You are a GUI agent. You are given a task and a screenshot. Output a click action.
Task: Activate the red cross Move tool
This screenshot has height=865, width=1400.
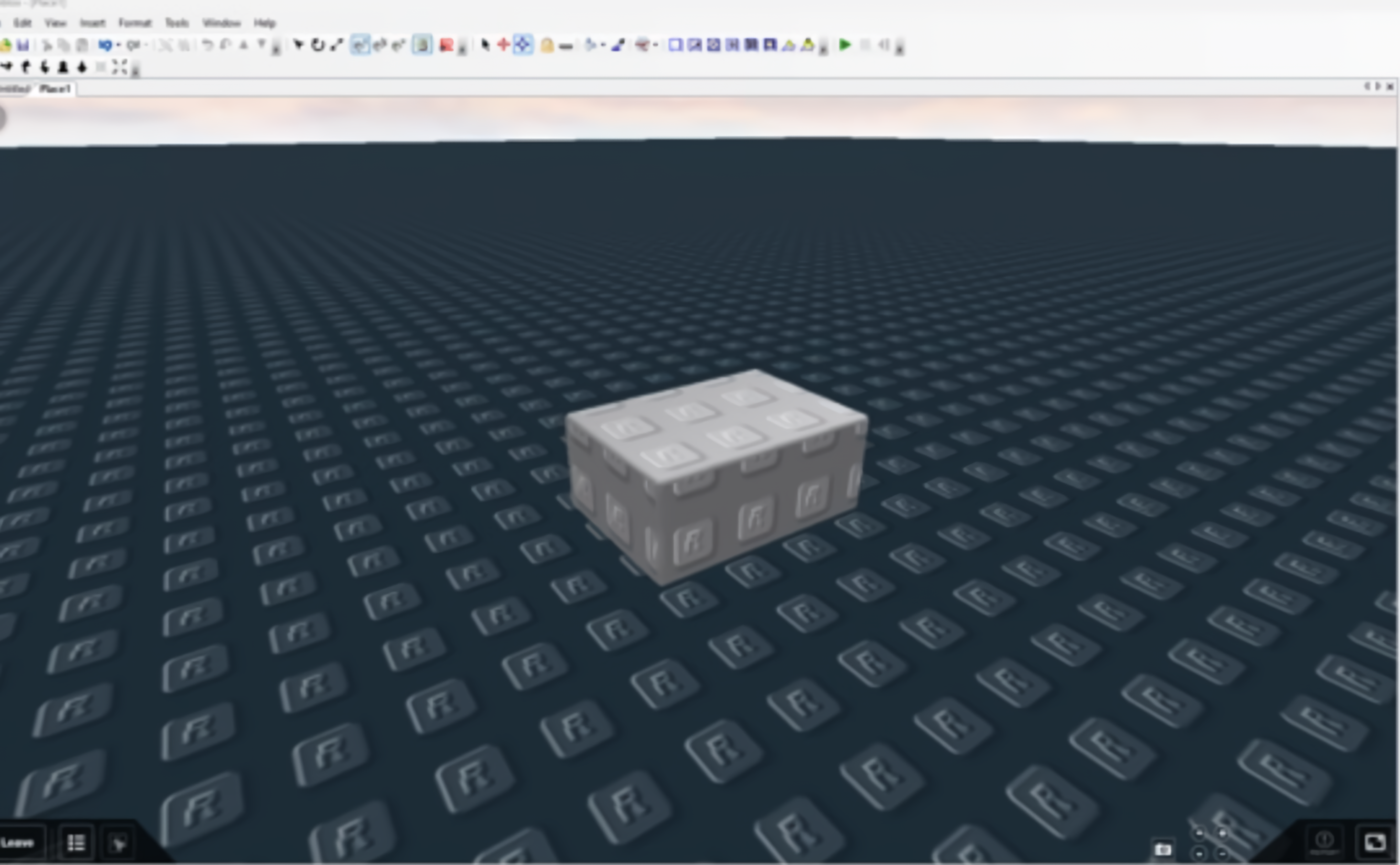click(503, 45)
